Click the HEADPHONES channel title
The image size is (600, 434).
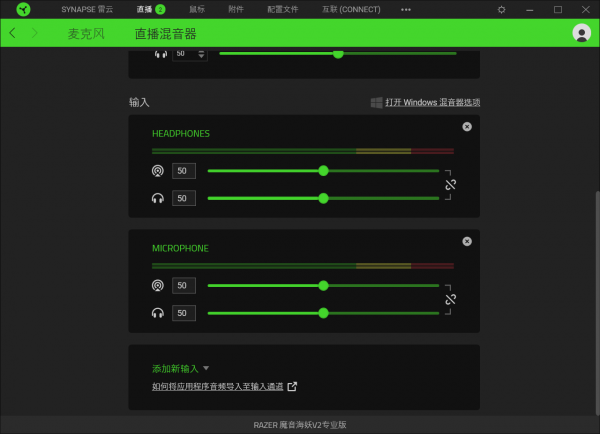click(x=181, y=134)
